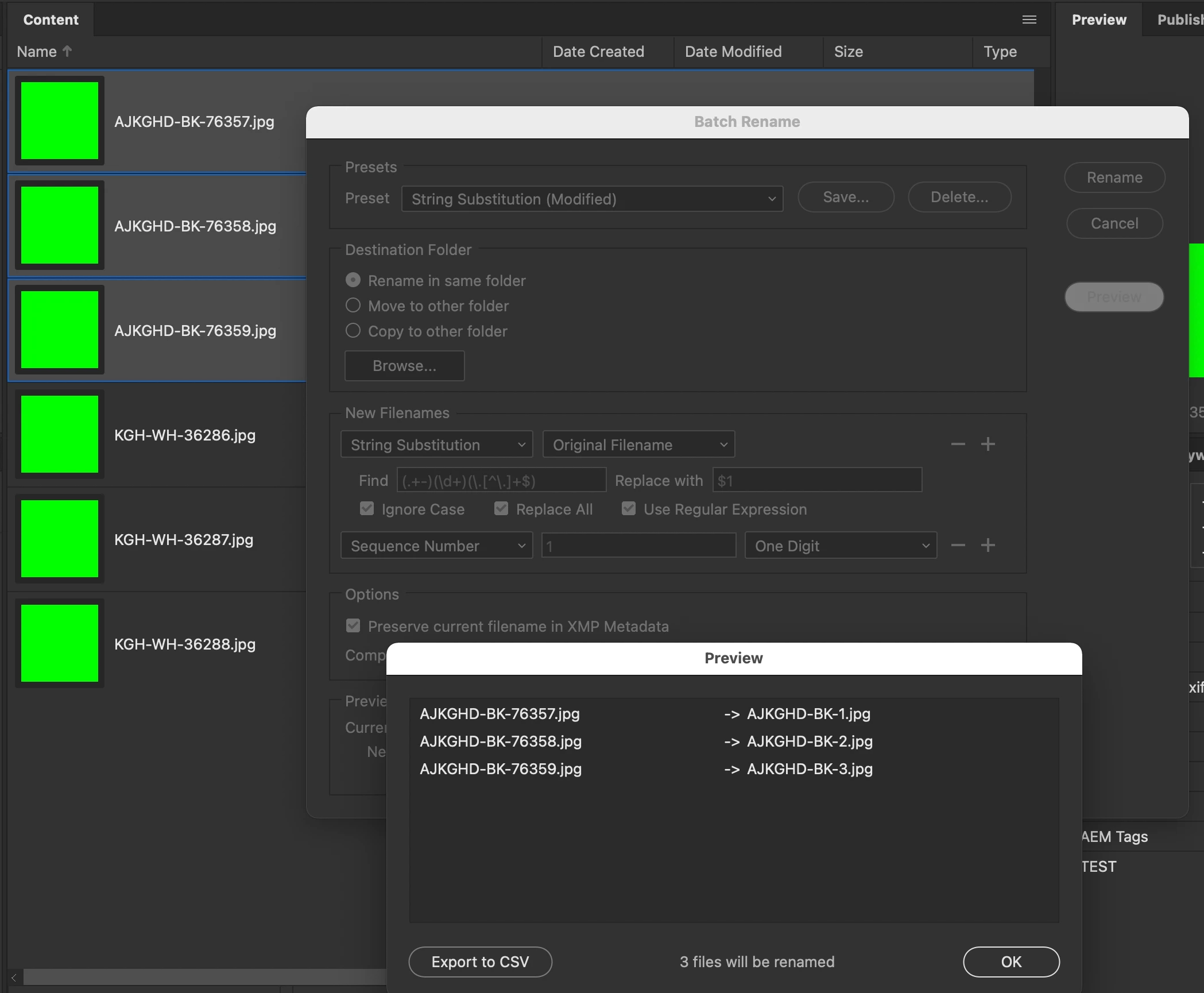The width and height of the screenshot is (1204, 993).
Task: Open the One Digit dropdown
Action: point(840,546)
